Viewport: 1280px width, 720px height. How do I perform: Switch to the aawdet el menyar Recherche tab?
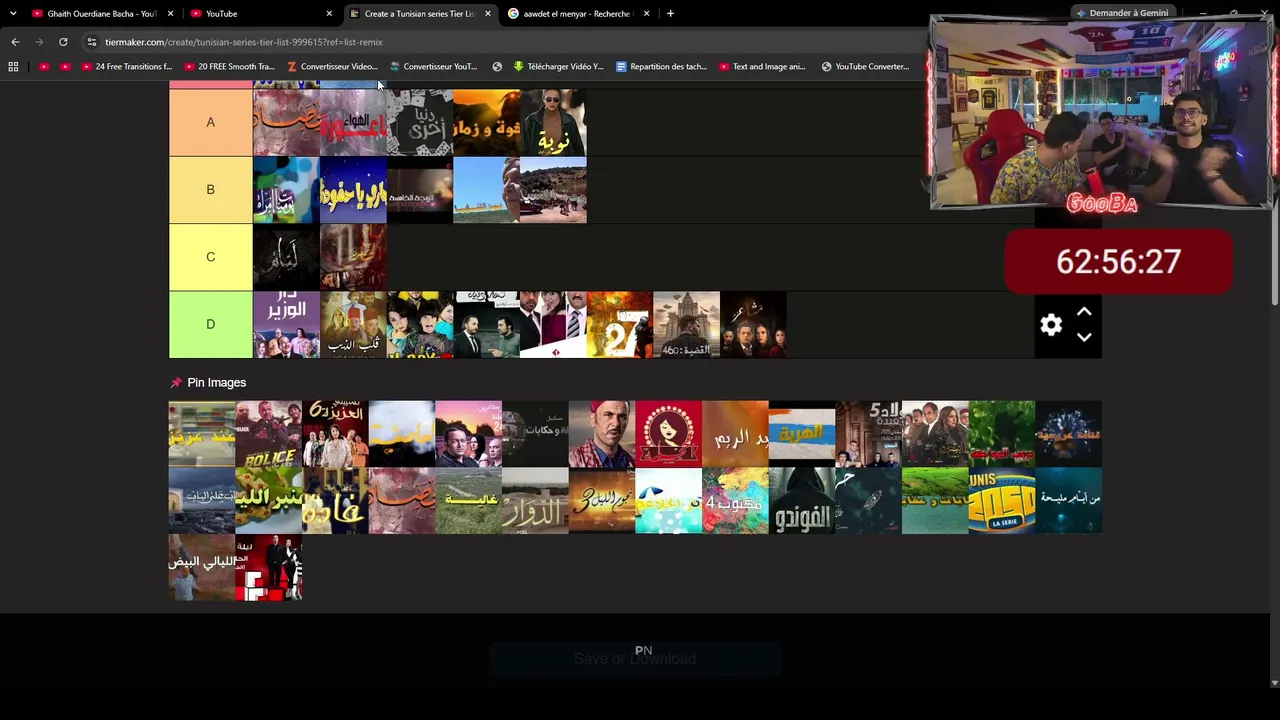click(578, 14)
